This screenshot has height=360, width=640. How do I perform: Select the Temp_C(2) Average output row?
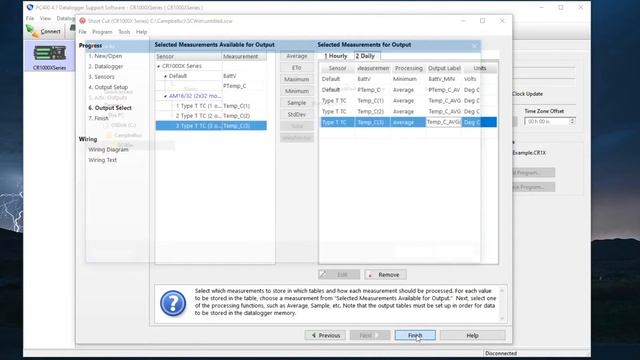tap(408, 111)
